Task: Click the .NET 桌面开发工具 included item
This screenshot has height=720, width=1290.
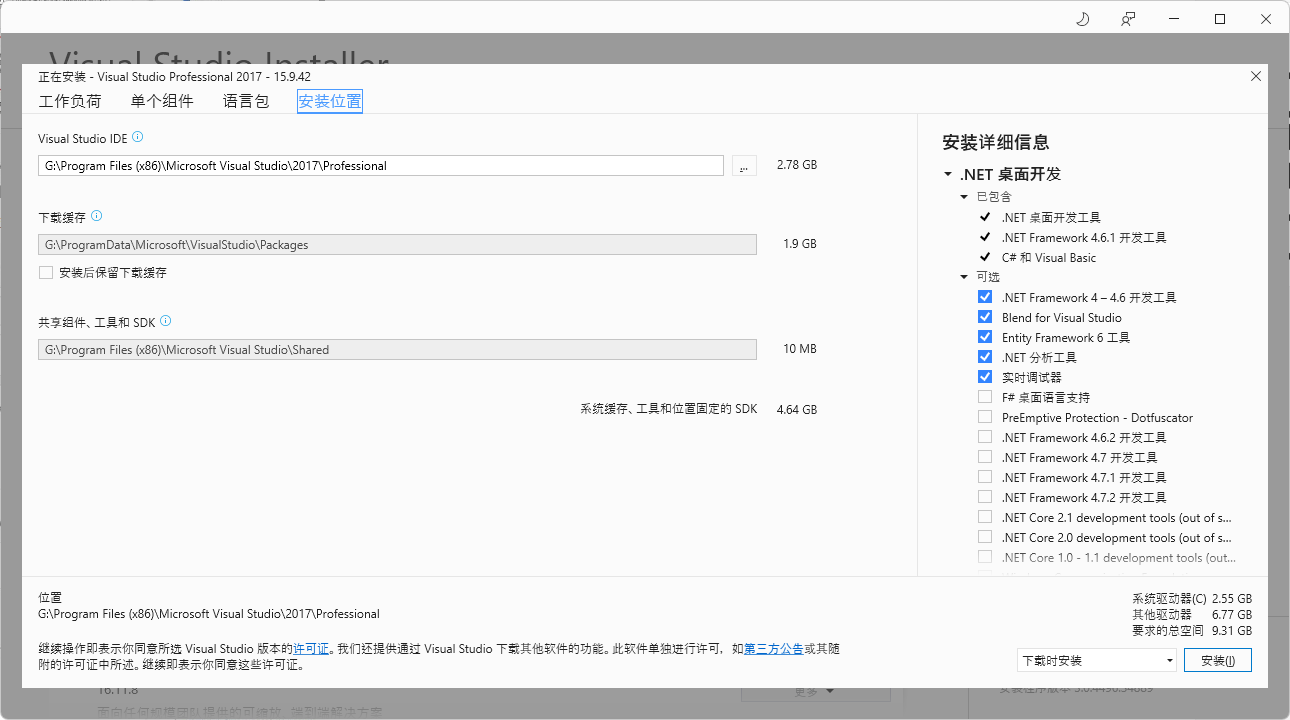Action: pyautogui.click(x=1051, y=217)
